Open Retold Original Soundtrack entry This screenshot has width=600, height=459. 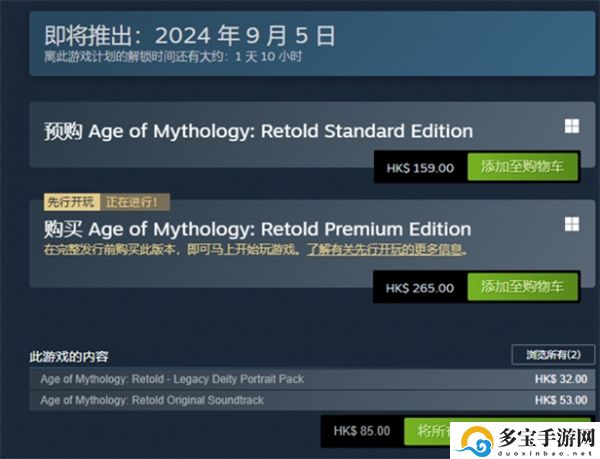click(x=312, y=400)
